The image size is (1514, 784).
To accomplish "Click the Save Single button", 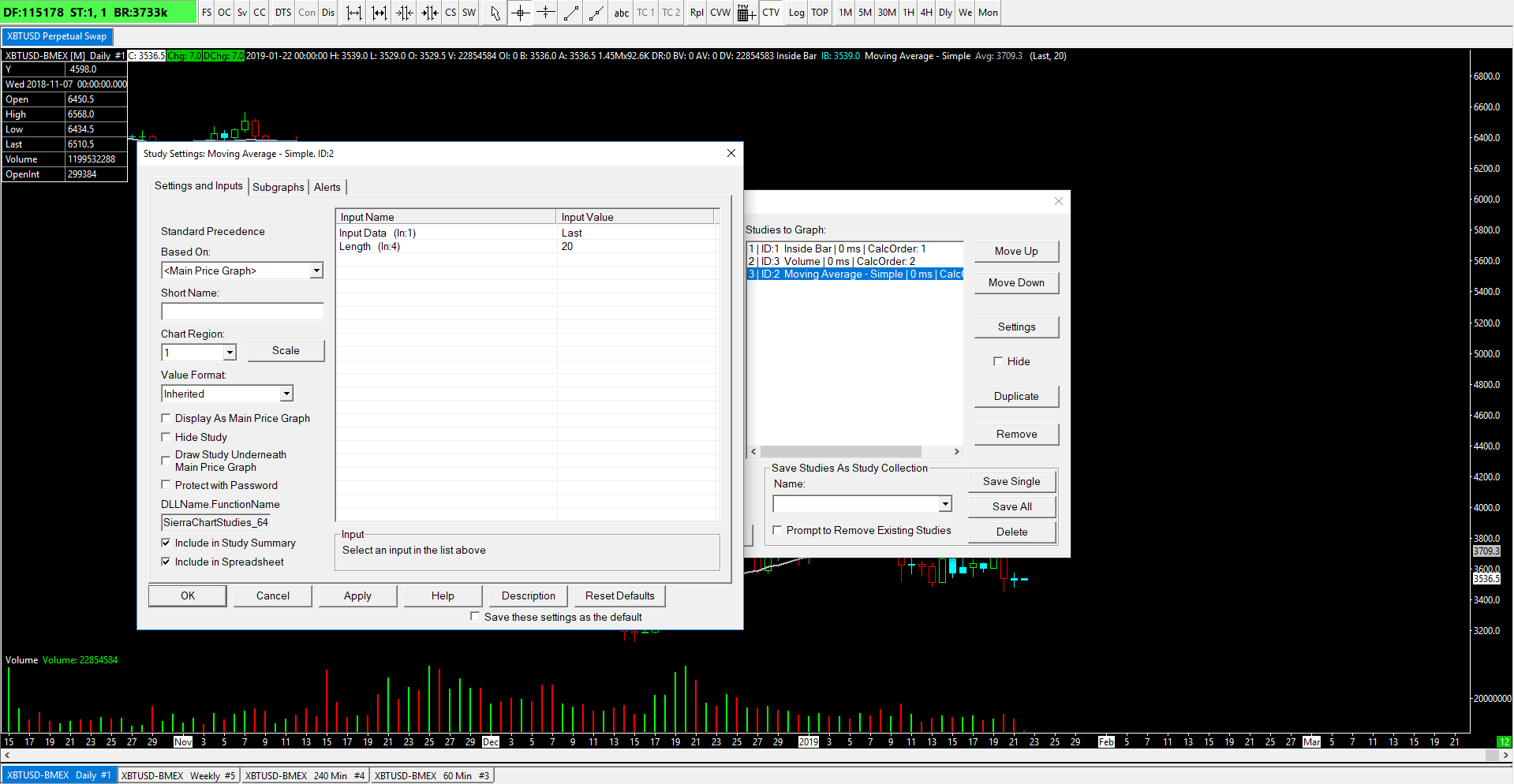I will tap(1011, 481).
